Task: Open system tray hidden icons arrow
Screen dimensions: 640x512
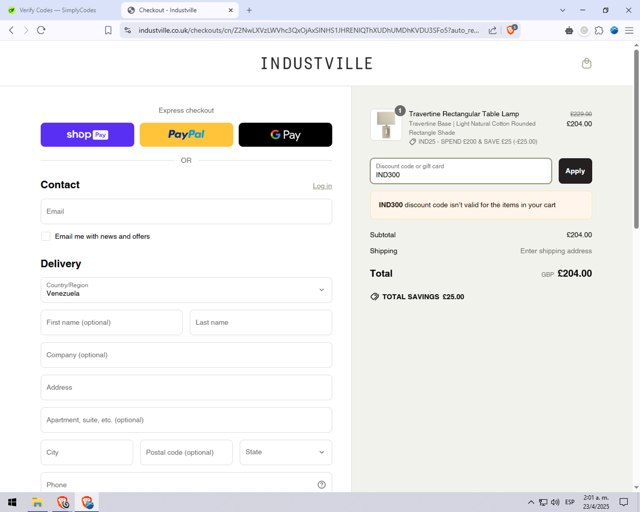Action: (531, 502)
